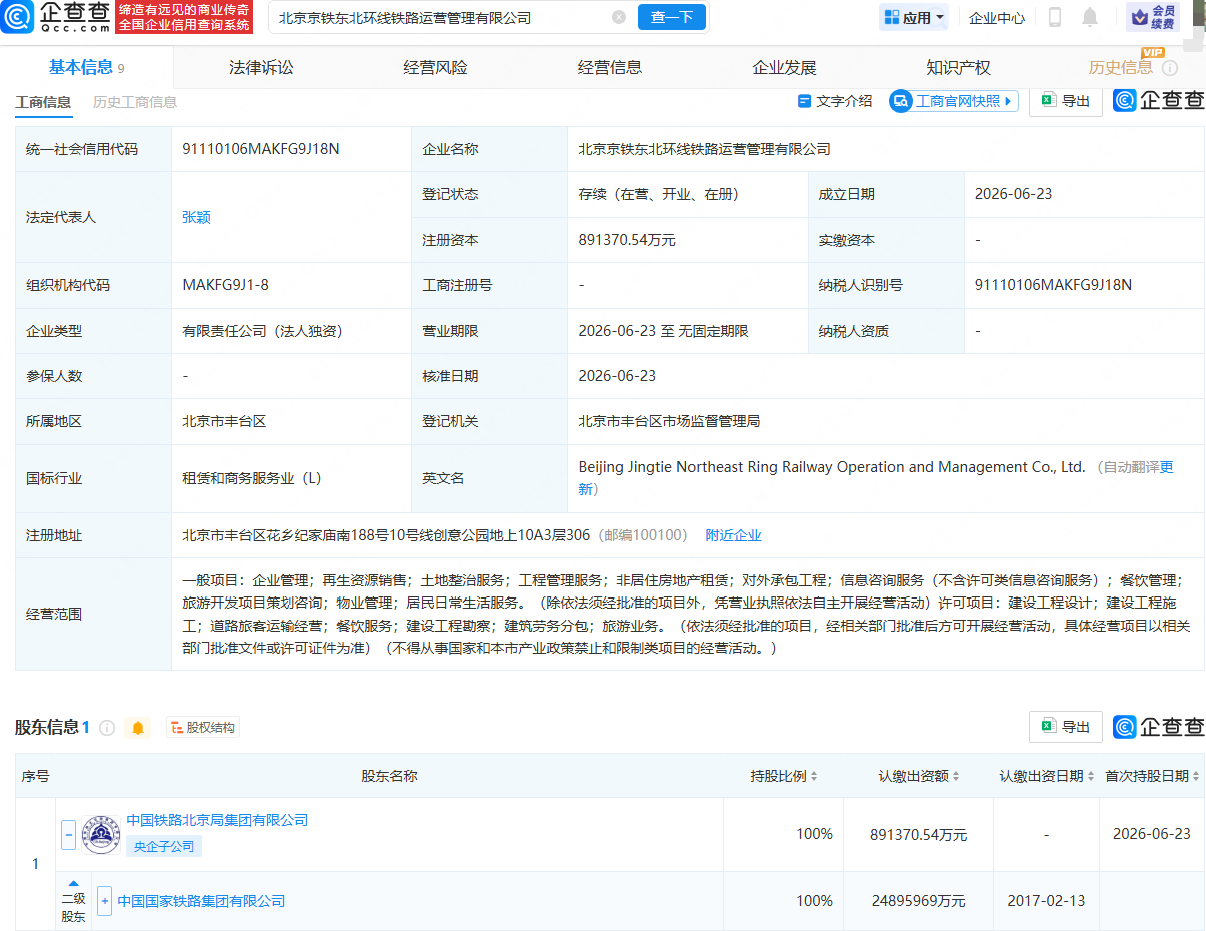Open legal representative 张颖 profile
Image resolution: width=1206 pixels, height=931 pixels.
pyautogui.click(x=196, y=217)
